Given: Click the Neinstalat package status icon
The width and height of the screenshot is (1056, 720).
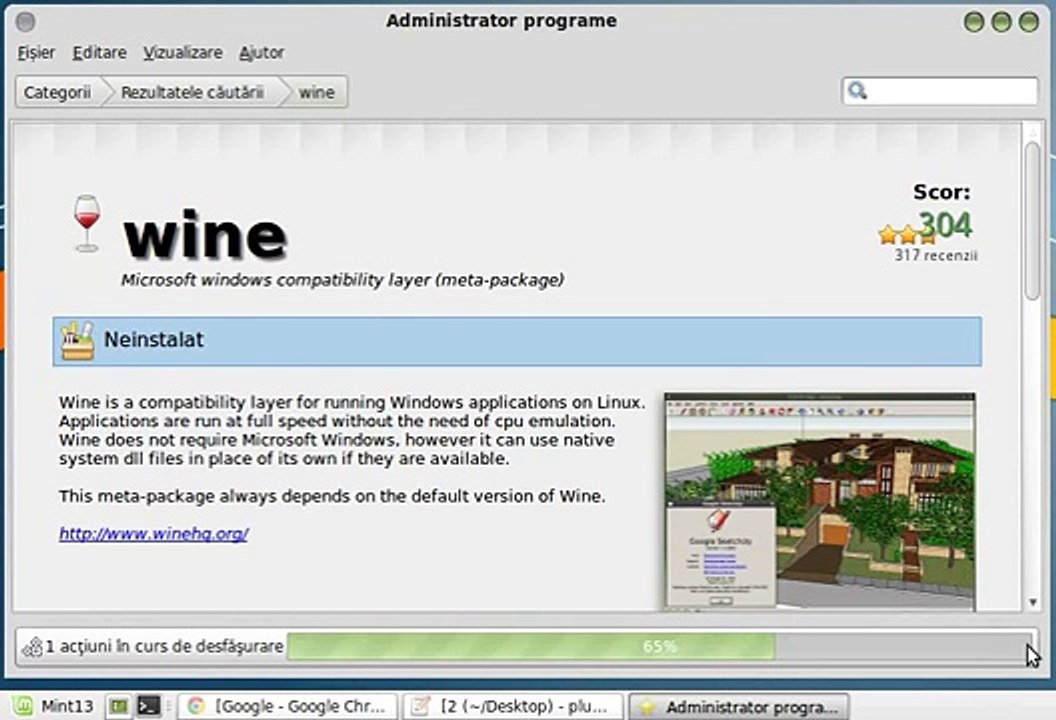Looking at the screenshot, I should 77,341.
